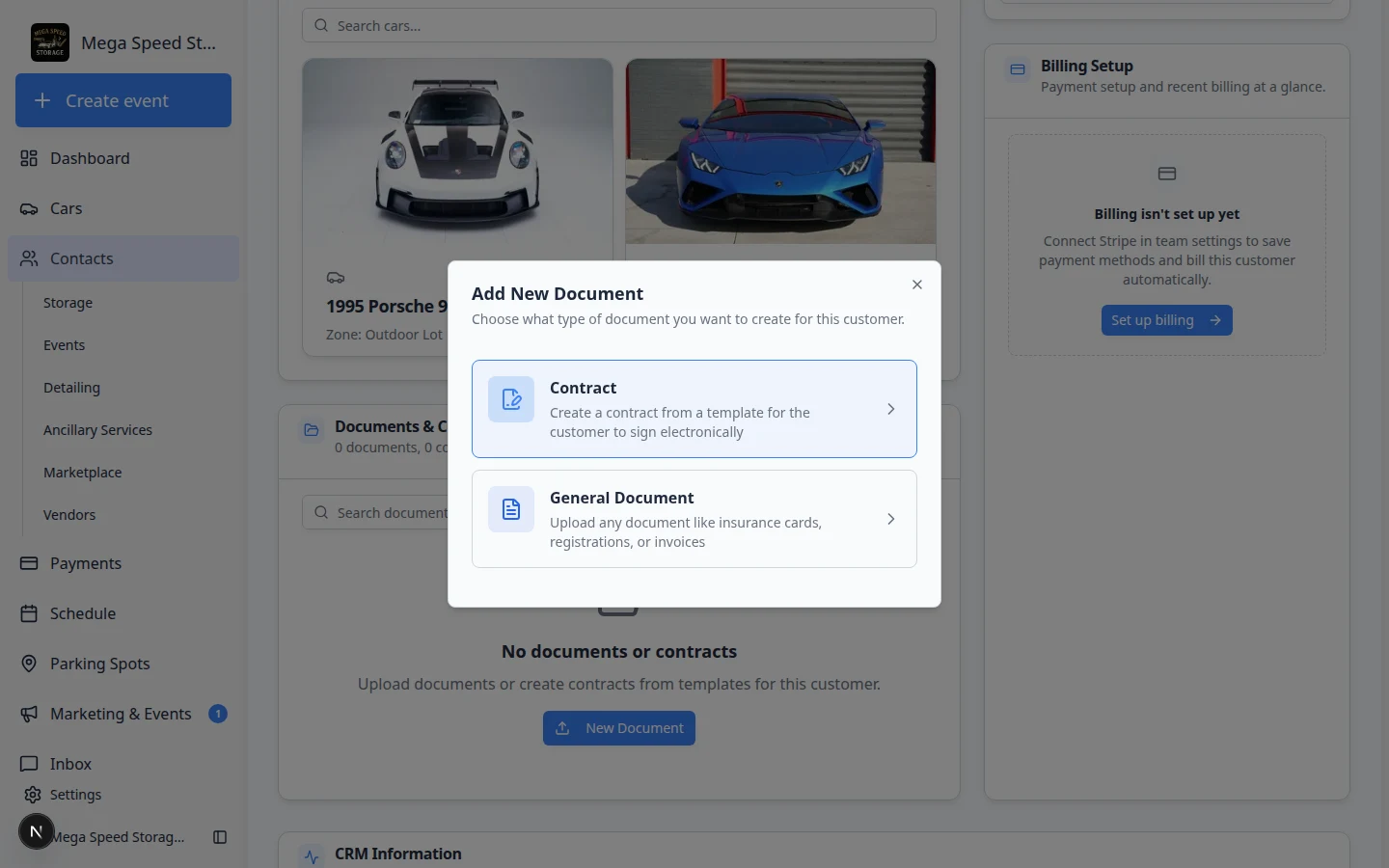Screen dimensions: 1389x868
Task: Open General Document via its chevron
Action: [891, 519]
